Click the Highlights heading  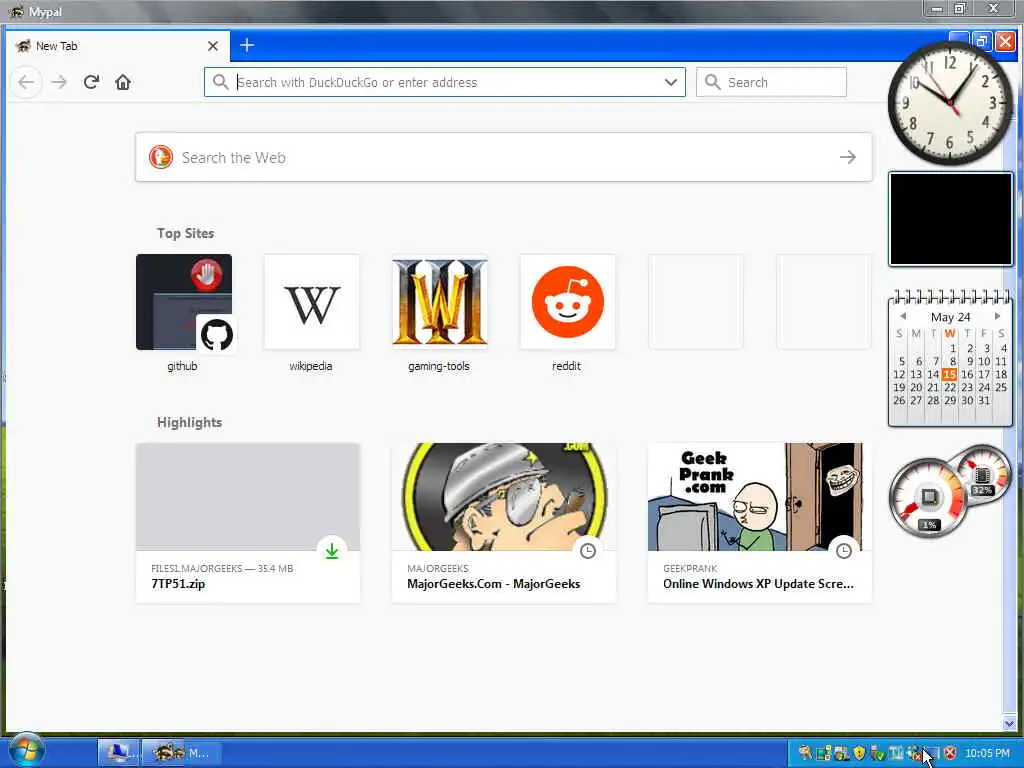(x=189, y=423)
